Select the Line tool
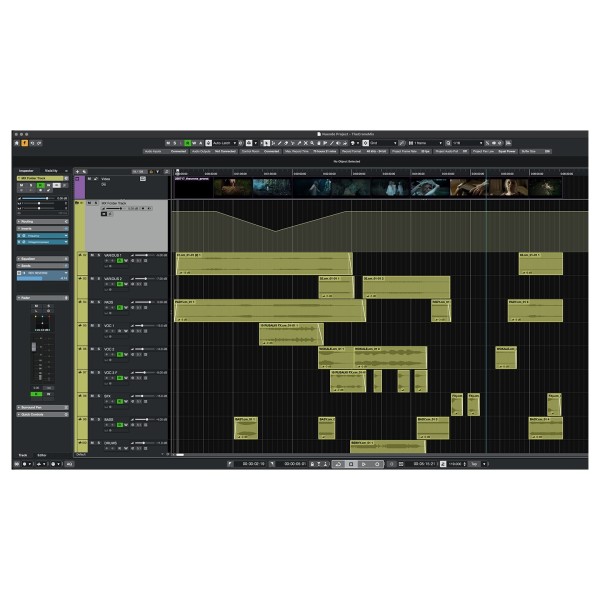The image size is (600, 600). [332, 143]
